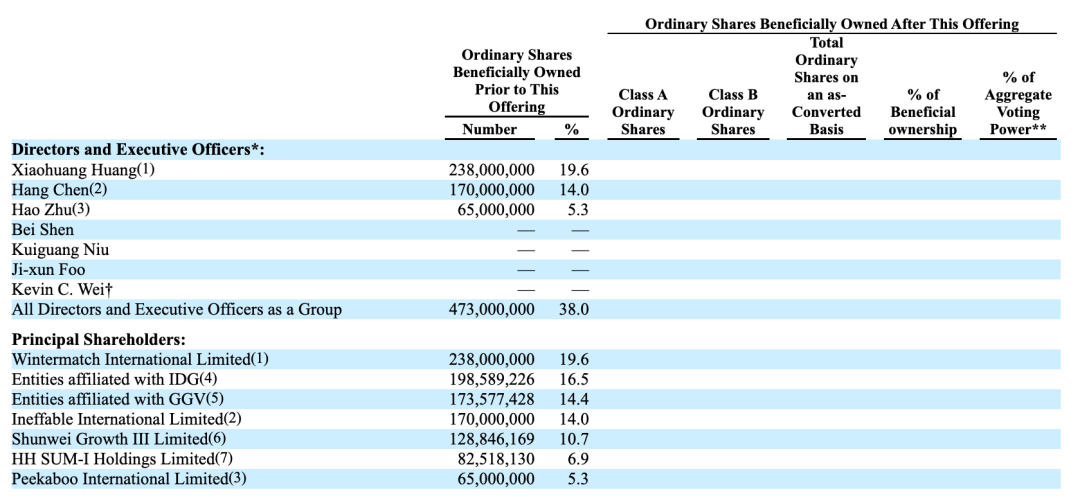Click 'Entities affiliated with IDG(4)'
The image size is (1080, 501).
(115, 379)
